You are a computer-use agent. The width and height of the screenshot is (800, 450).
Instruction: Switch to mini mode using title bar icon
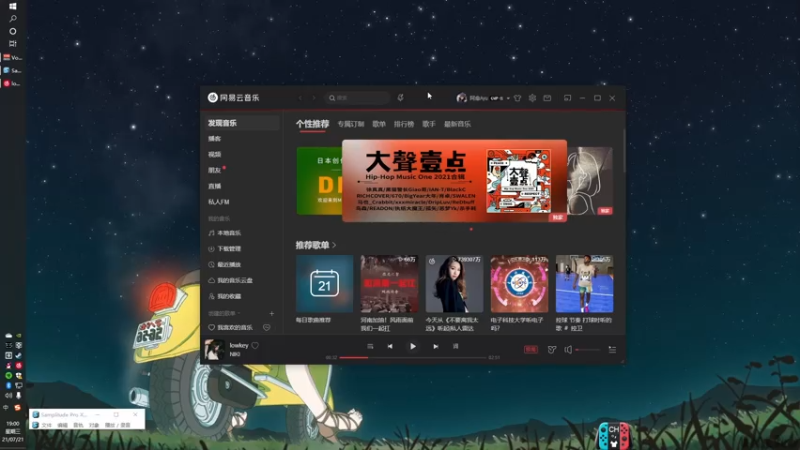(567, 98)
